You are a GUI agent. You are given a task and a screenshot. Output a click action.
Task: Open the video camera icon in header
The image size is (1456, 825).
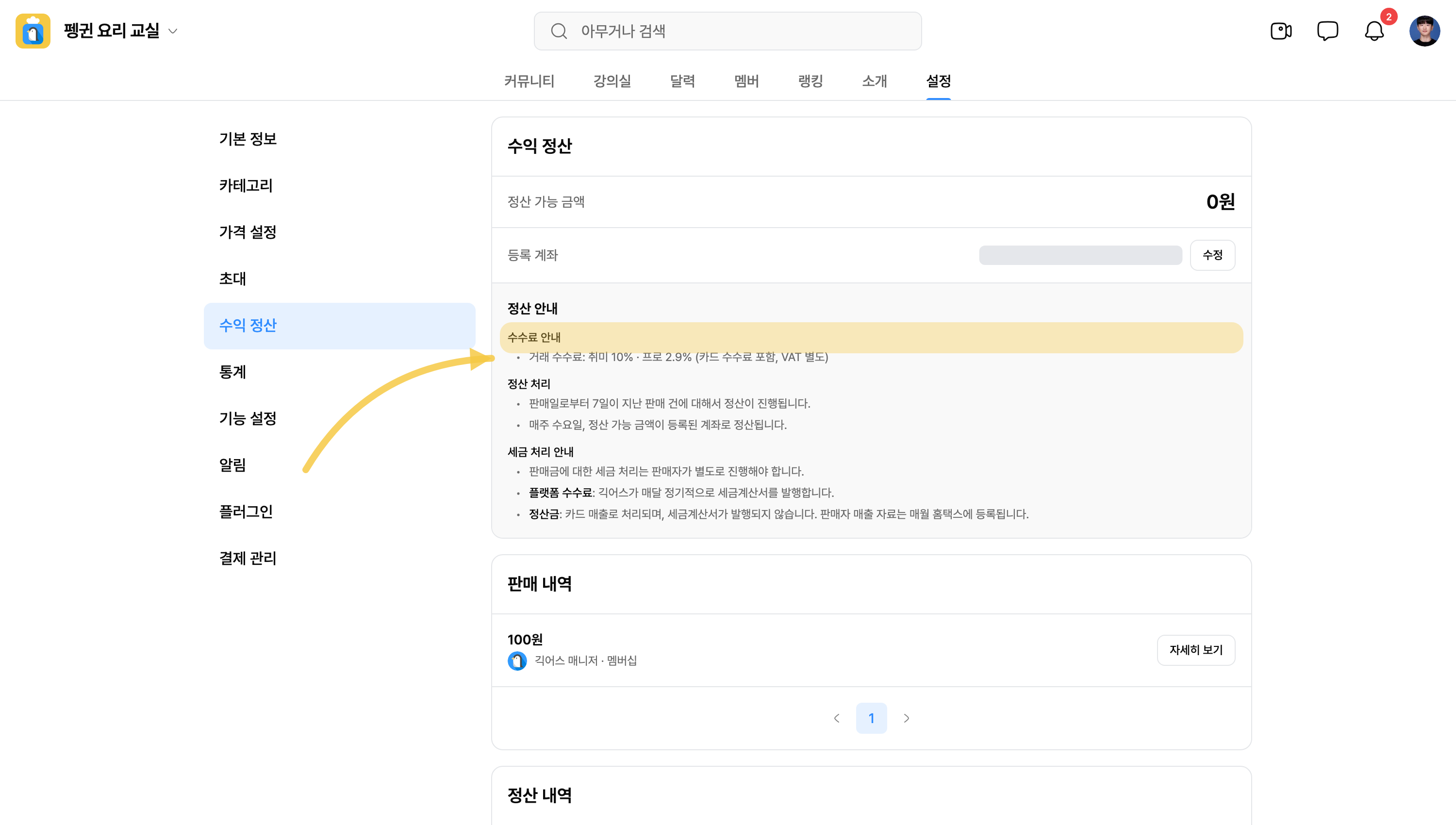[x=1280, y=31]
